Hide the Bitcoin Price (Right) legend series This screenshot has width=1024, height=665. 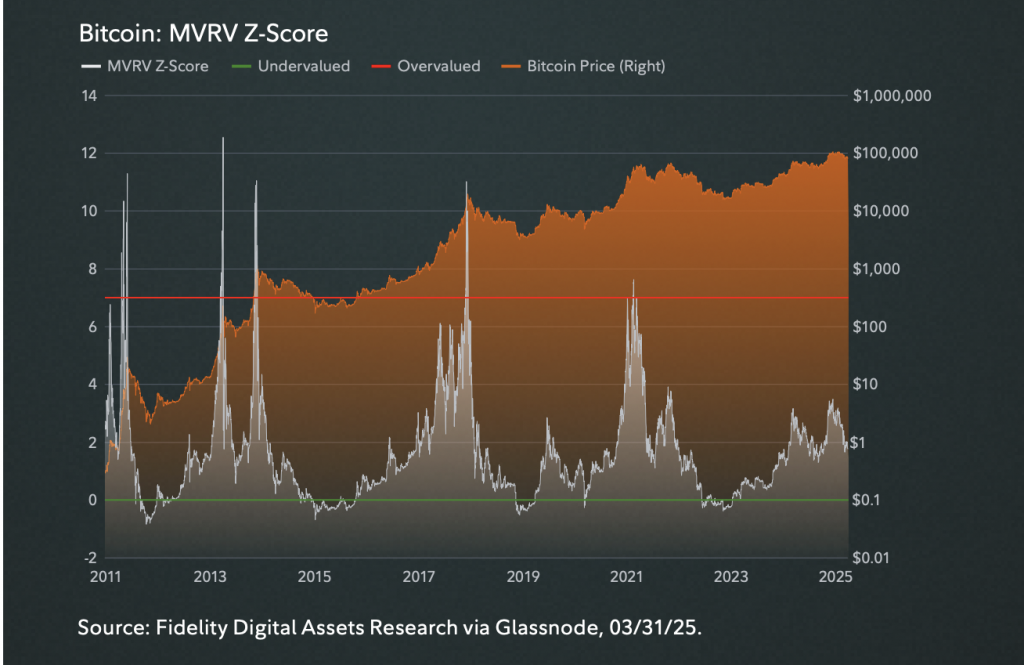tap(596, 67)
